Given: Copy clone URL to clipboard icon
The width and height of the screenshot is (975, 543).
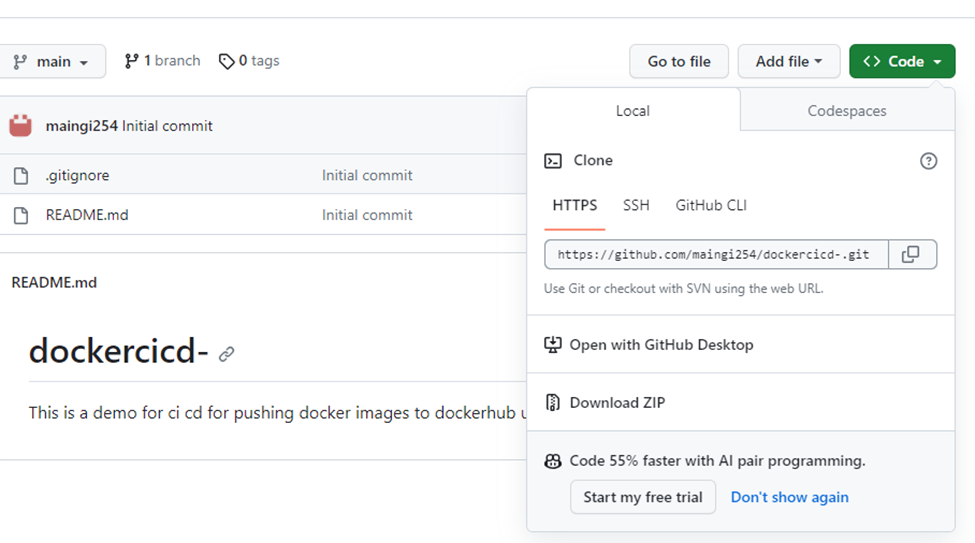Looking at the screenshot, I should pos(912,254).
